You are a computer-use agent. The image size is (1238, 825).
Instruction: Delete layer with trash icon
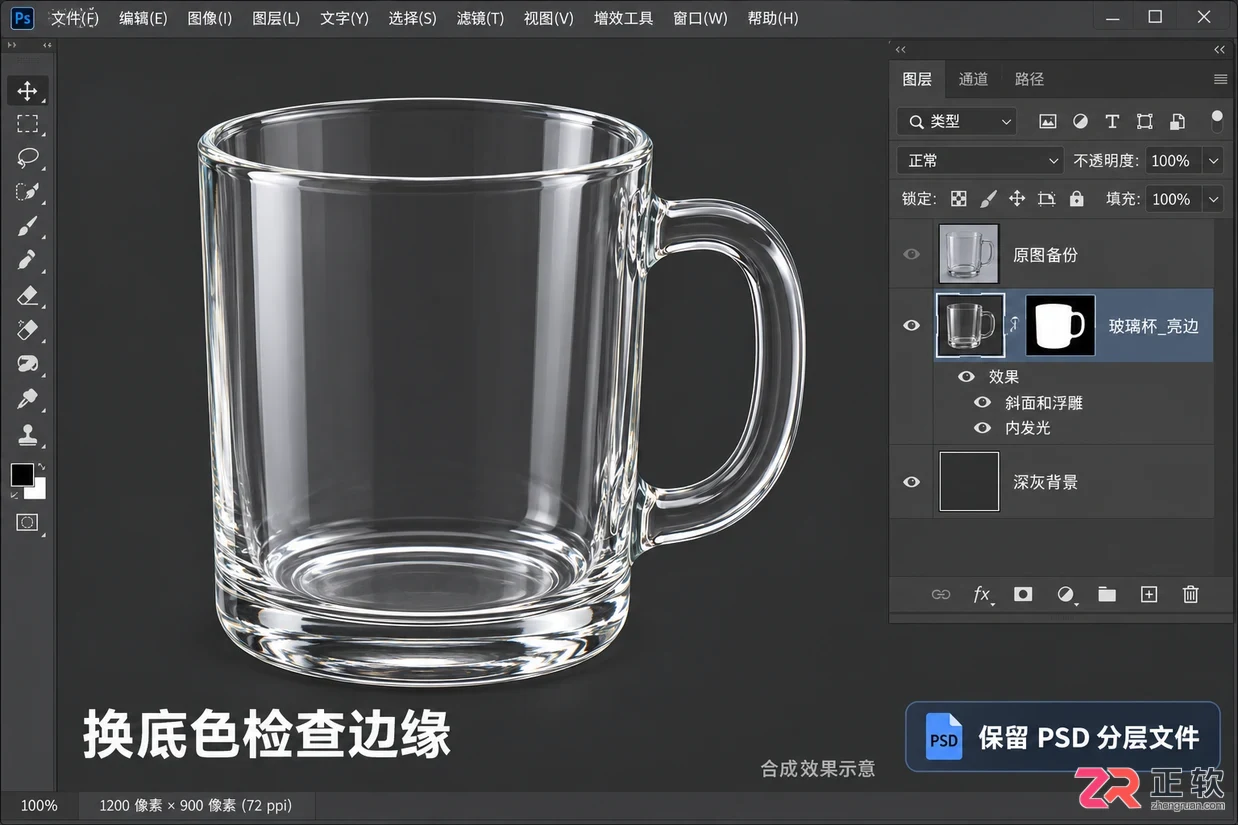coord(1190,594)
